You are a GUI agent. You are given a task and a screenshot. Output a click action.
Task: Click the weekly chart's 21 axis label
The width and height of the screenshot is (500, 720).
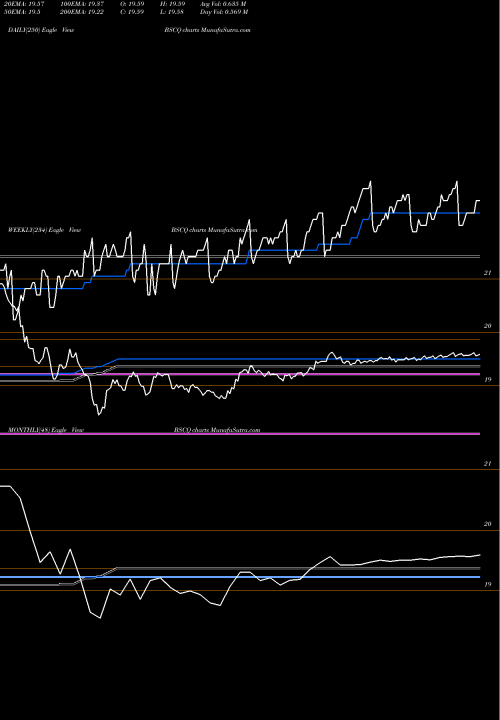pyautogui.click(x=488, y=273)
